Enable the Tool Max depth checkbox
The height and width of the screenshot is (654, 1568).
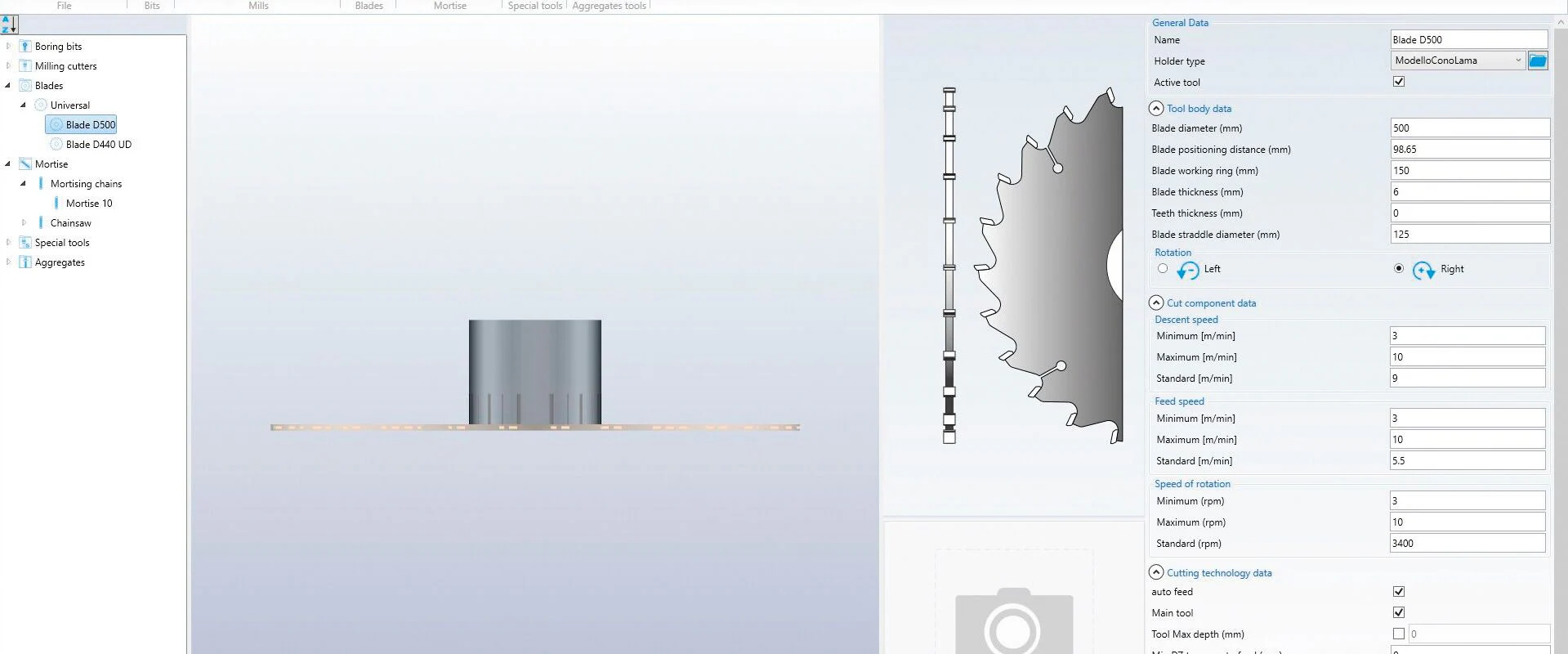coord(1399,634)
